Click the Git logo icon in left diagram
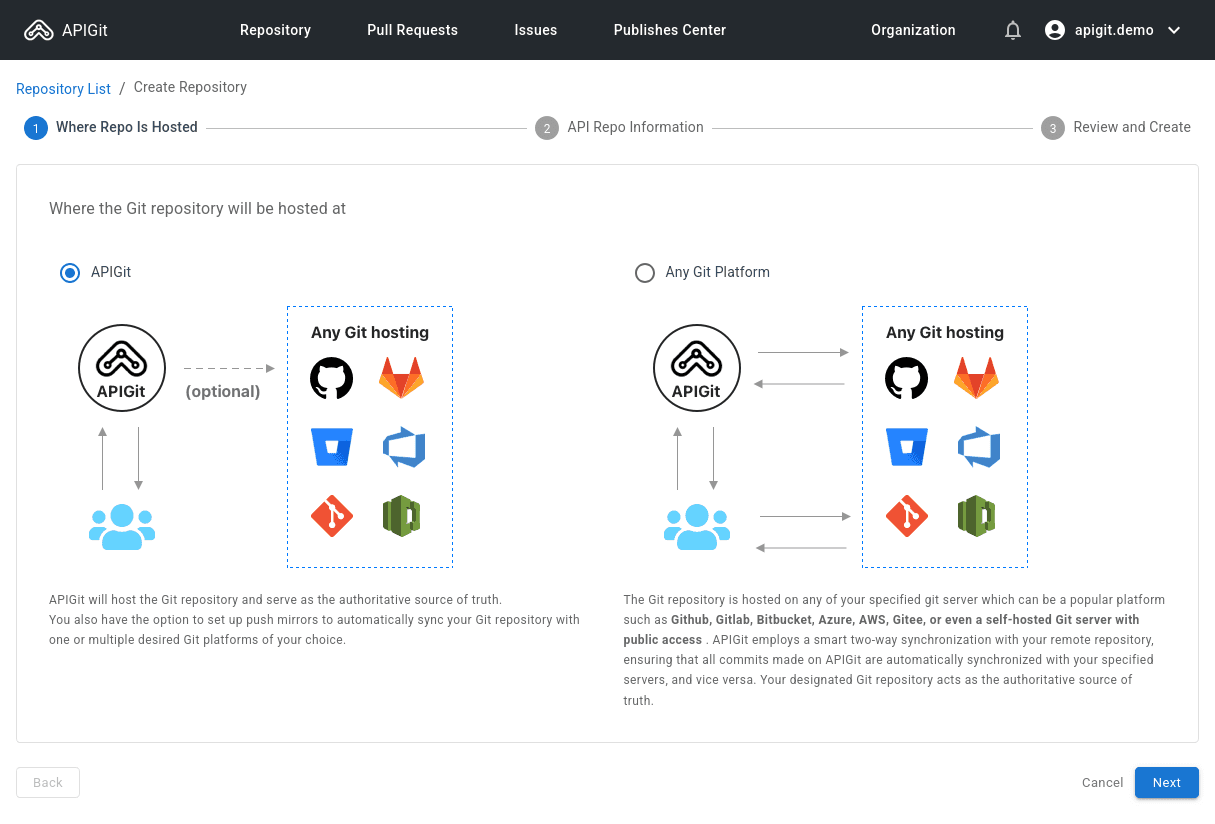The width and height of the screenshot is (1215, 824). coord(332,516)
